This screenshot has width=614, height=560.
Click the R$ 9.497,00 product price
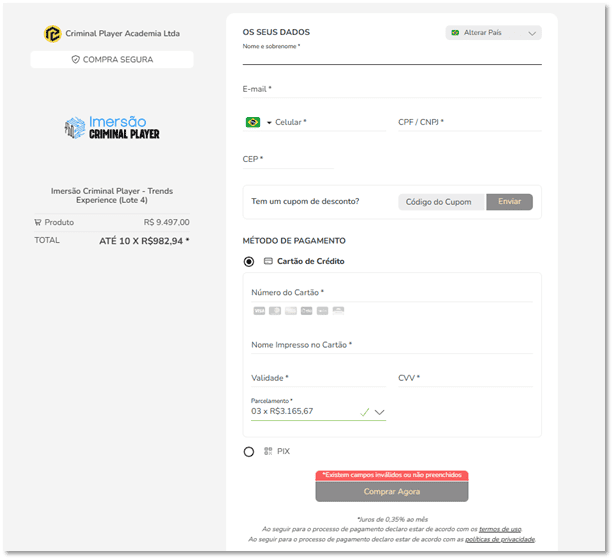click(166, 222)
